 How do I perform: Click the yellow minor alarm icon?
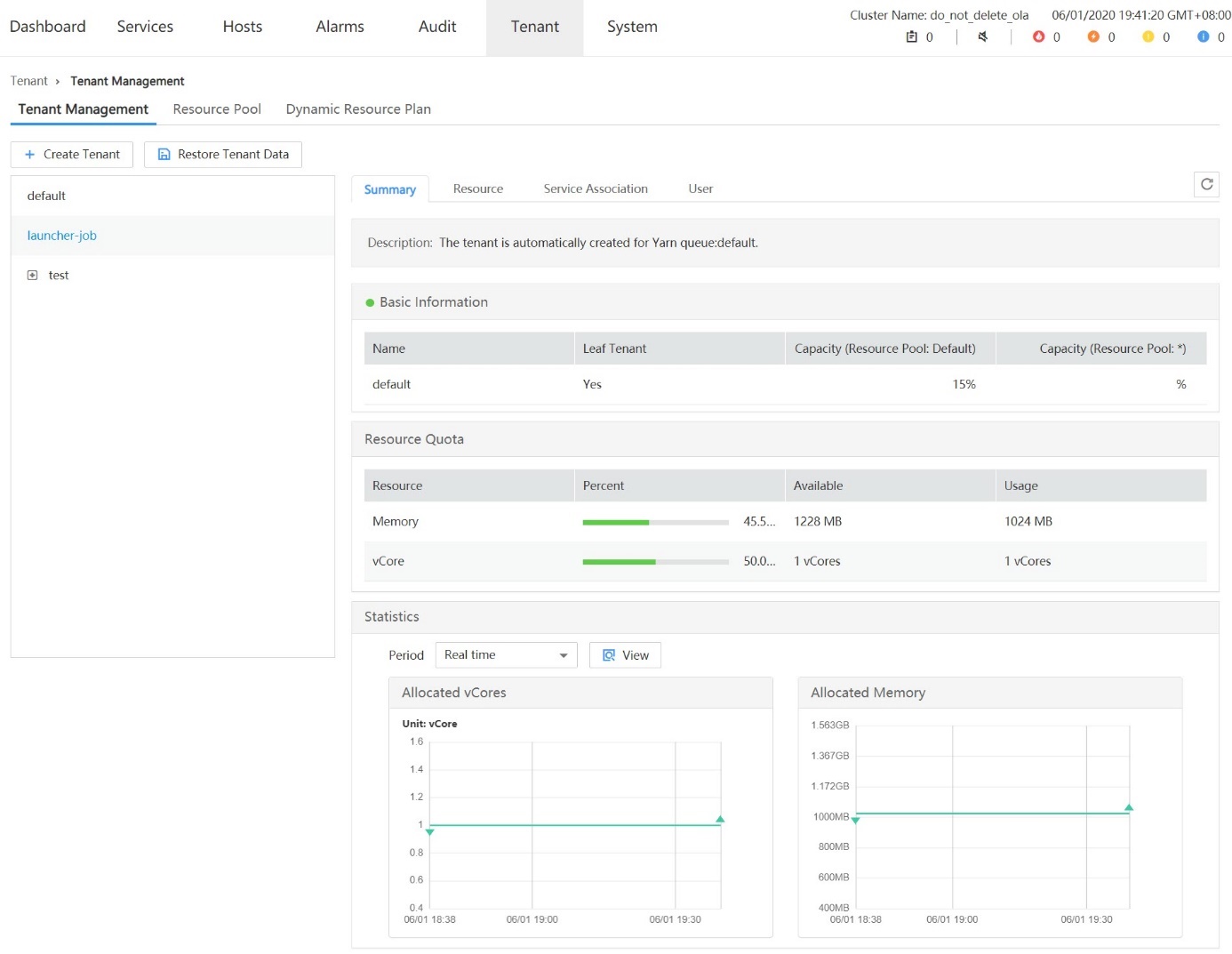coord(1148,36)
